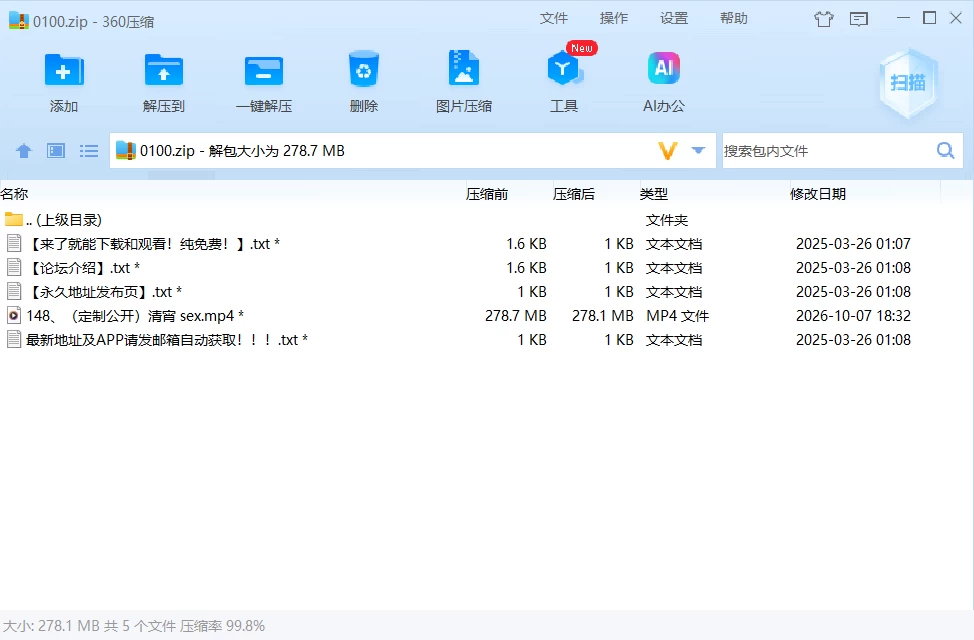The image size is (974, 640).
Task: Click the orange V icon in path bar
Action: [x=668, y=150]
